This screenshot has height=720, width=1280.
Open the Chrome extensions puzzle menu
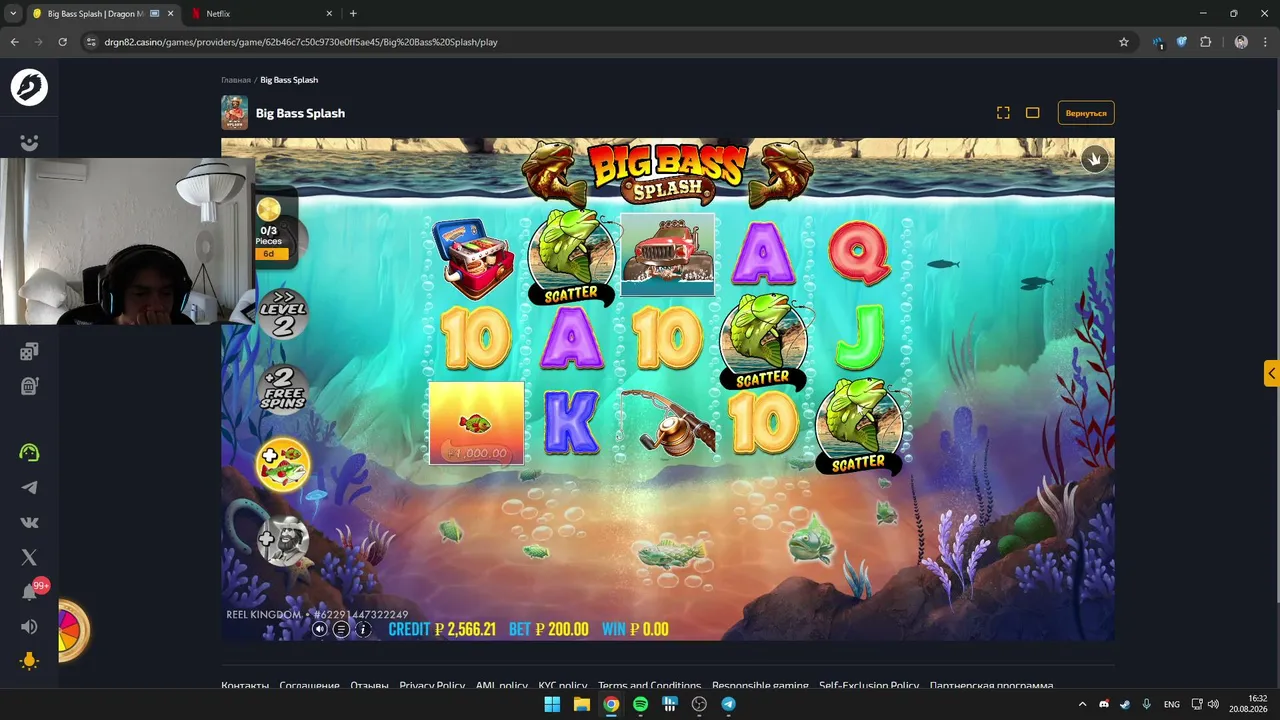click(1205, 42)
